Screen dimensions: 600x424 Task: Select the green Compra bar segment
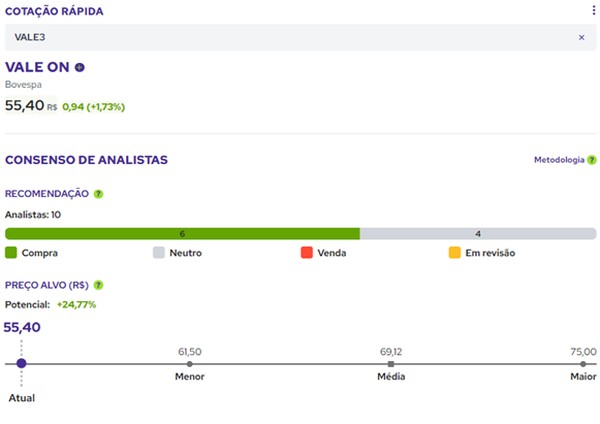[x=182, y=233]
